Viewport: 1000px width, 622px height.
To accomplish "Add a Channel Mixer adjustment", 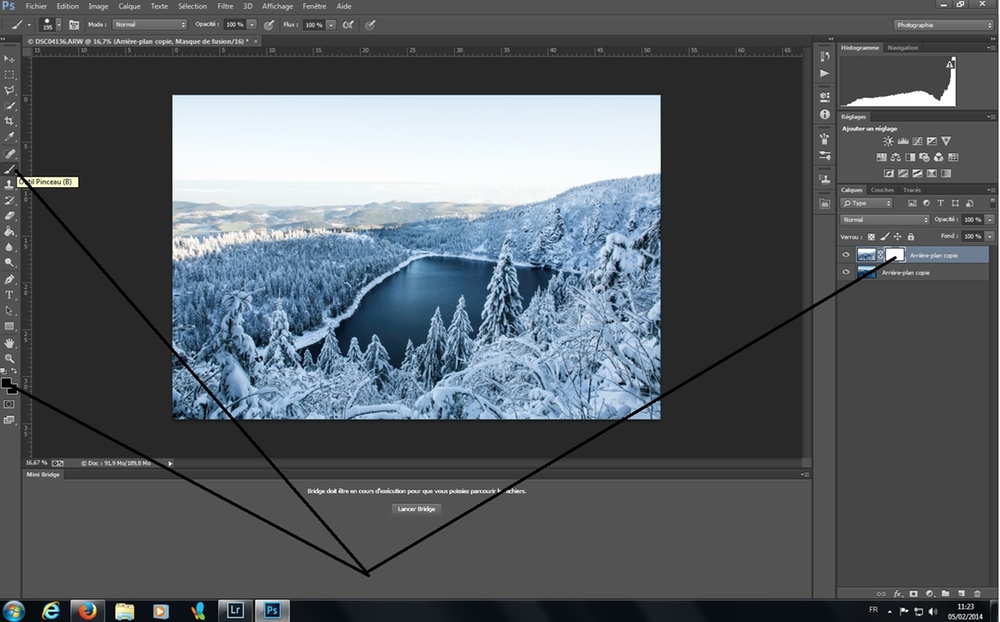I will (x=938, y=157).
